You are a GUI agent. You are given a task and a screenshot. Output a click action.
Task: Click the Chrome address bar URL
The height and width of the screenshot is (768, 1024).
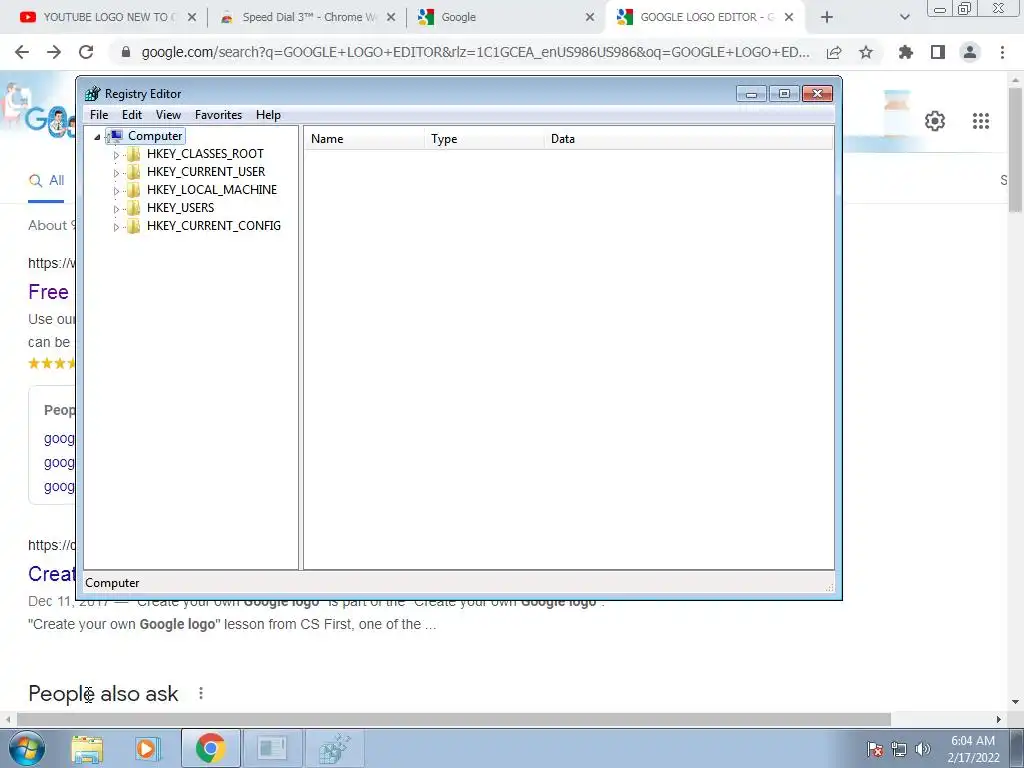pyautogui.click(x=475, y=52)
